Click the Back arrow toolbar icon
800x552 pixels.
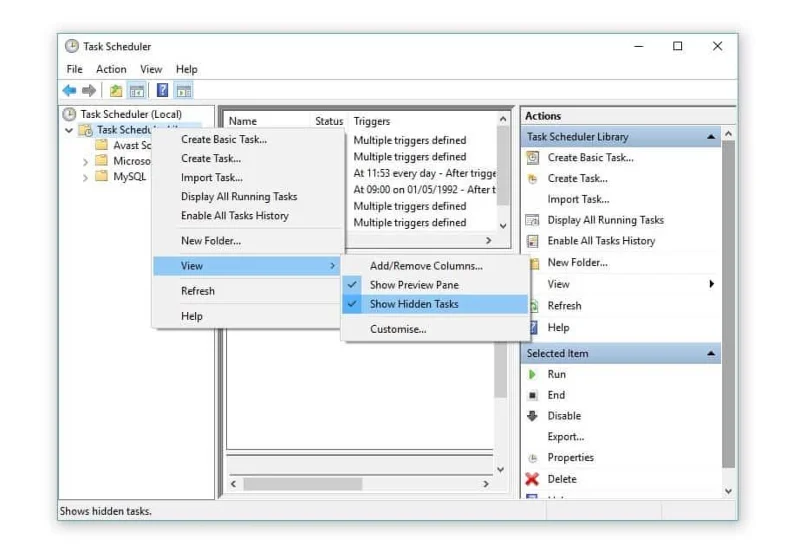coord(69,91)
